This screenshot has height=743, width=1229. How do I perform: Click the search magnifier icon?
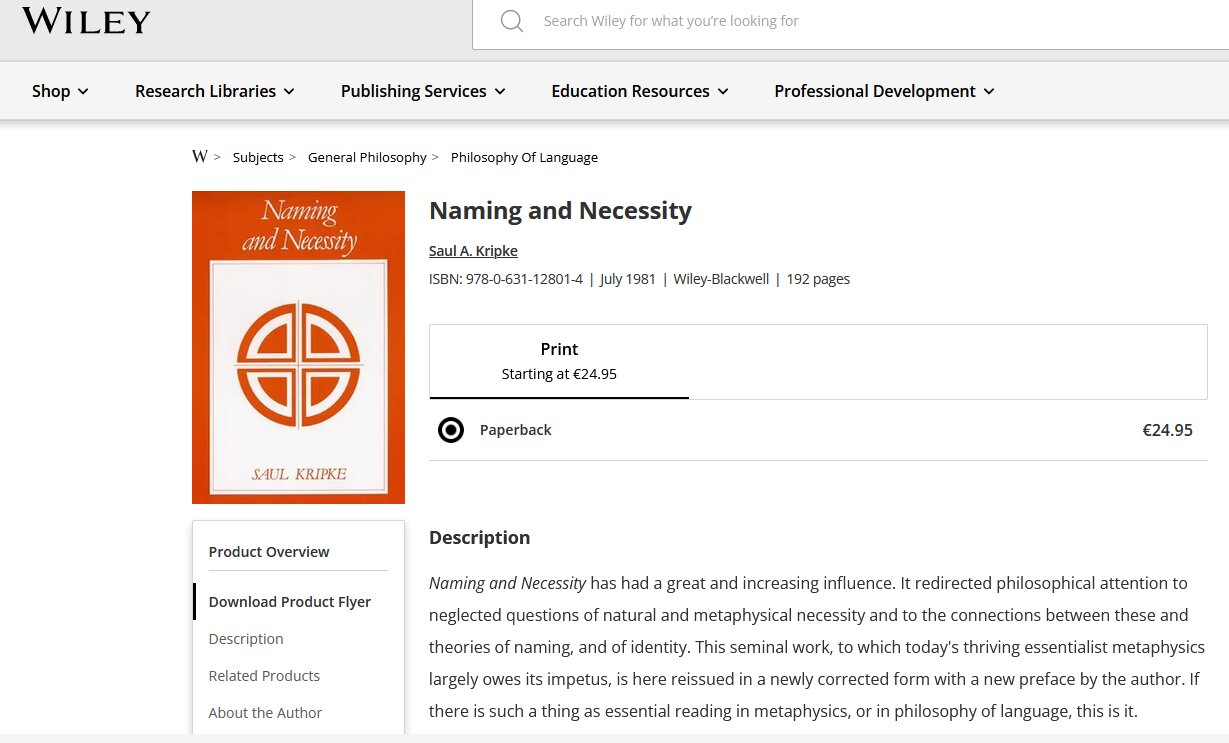click(x=512, y=21)
